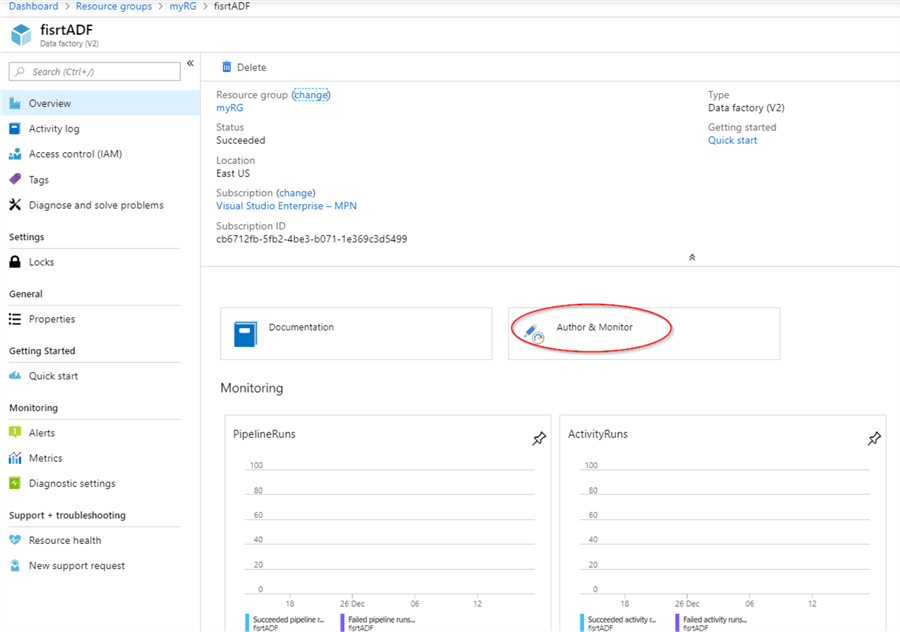Open New support request menu item
This screenshot has width=900, height=632.
tap(100, 565)
